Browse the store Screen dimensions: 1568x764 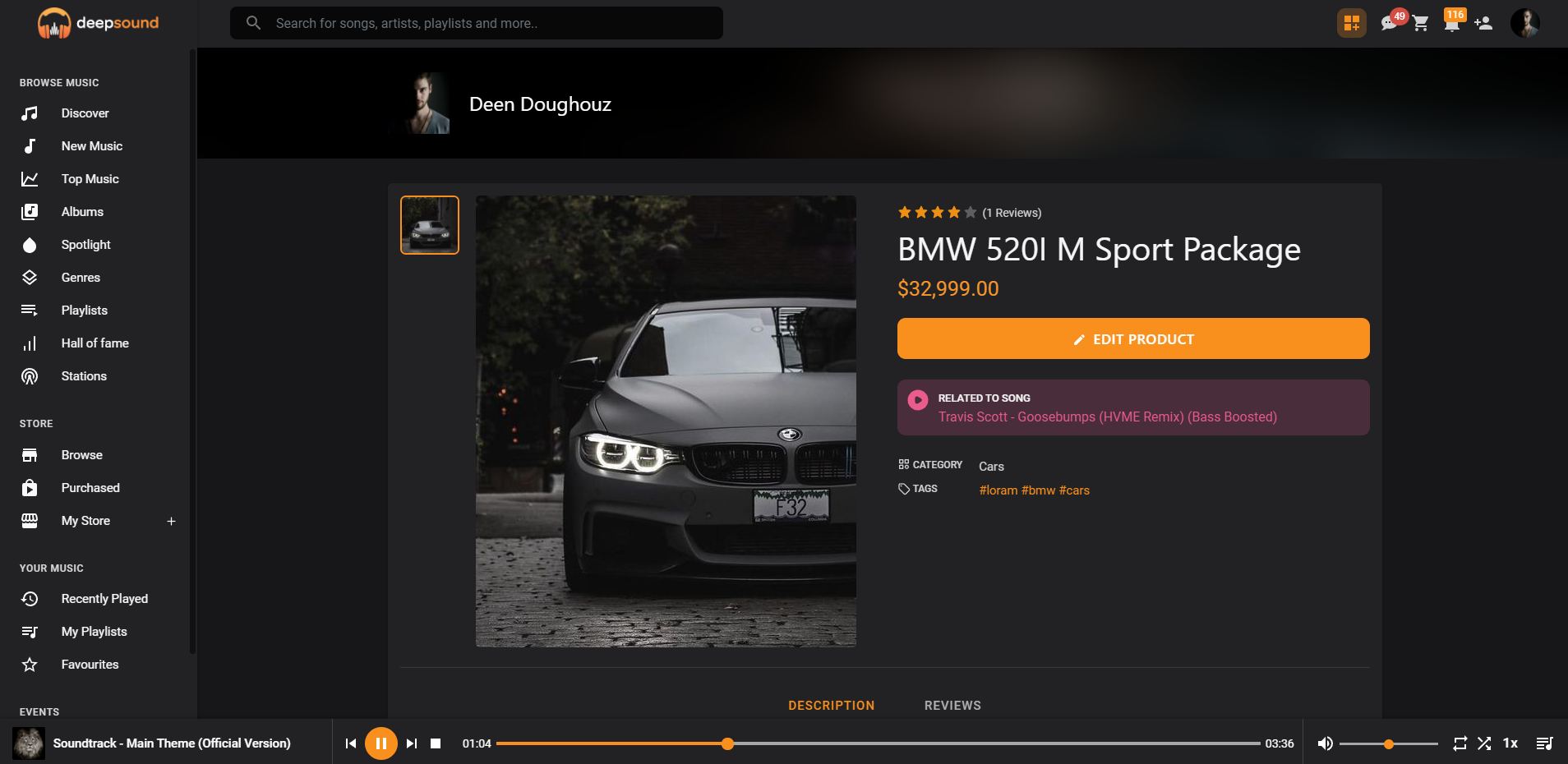tap(81, 455)
